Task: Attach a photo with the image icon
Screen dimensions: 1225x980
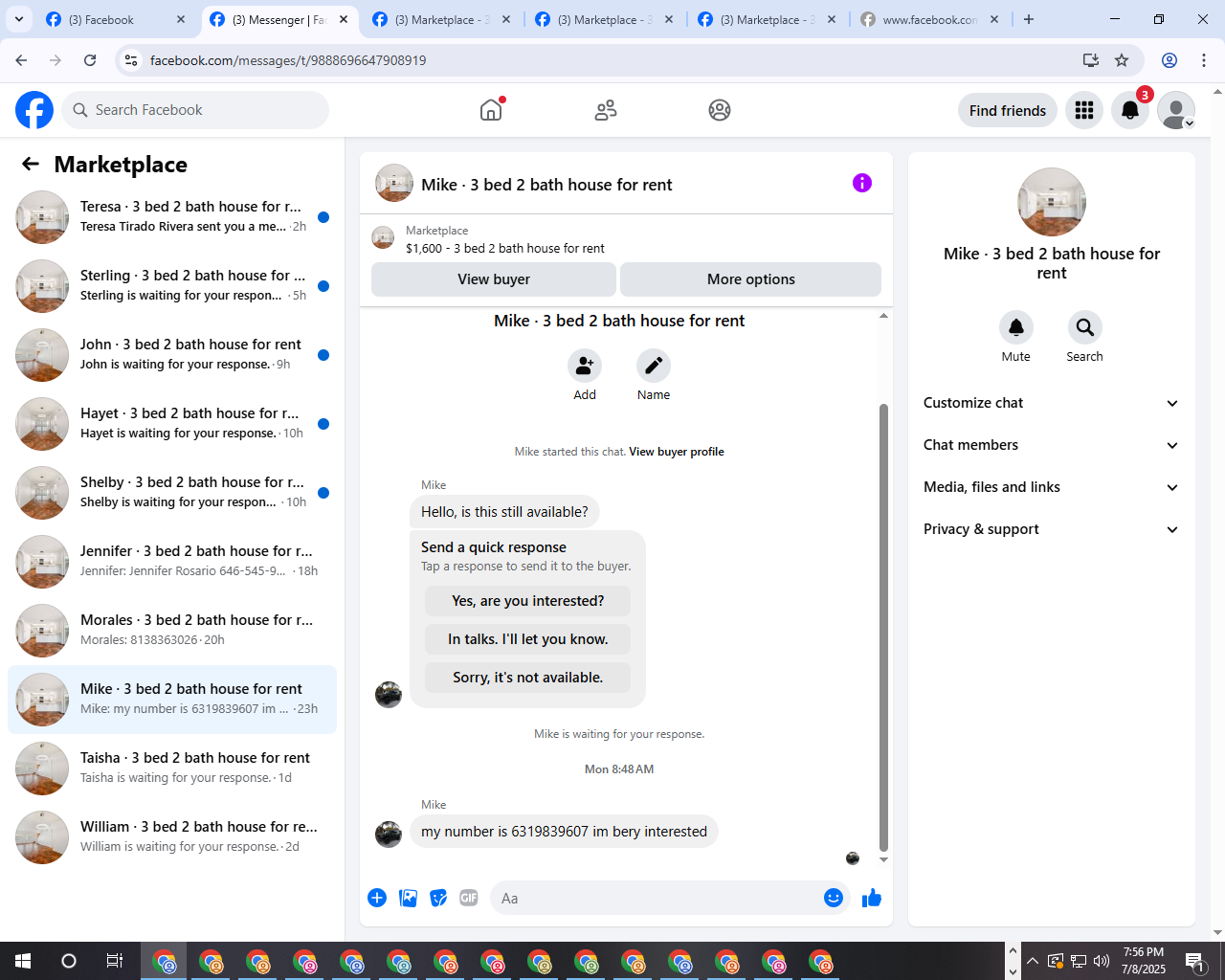Action: pyautogui.click(x=408, y=898)
